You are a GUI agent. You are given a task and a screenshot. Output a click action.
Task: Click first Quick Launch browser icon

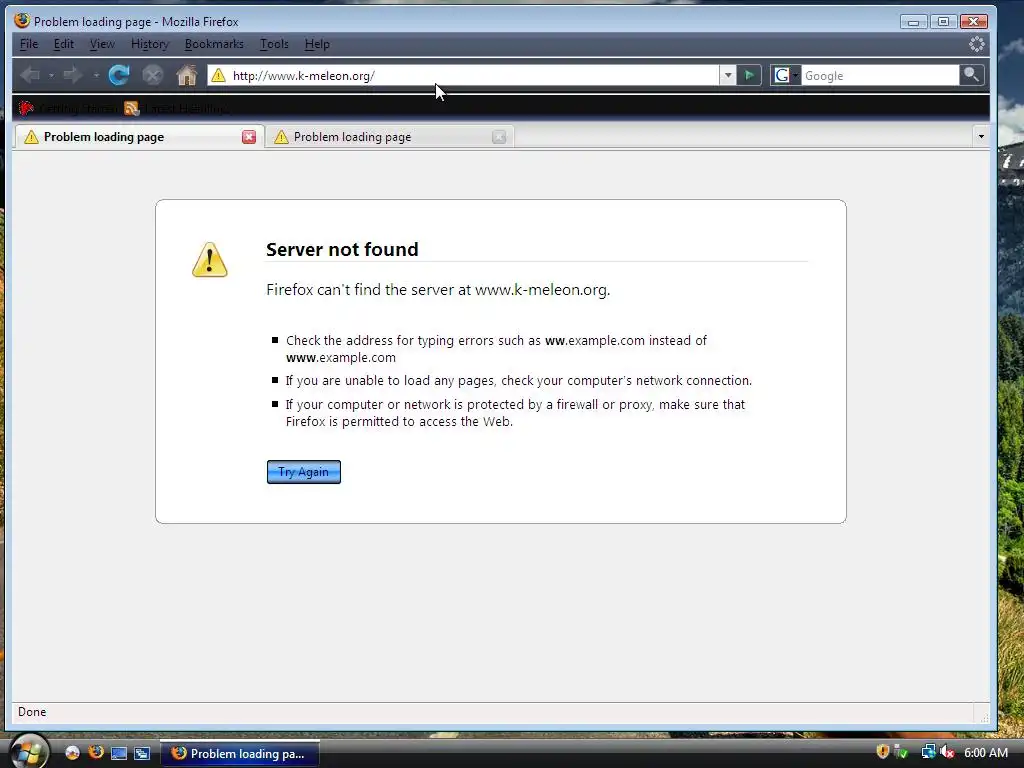tap(72, 754)
